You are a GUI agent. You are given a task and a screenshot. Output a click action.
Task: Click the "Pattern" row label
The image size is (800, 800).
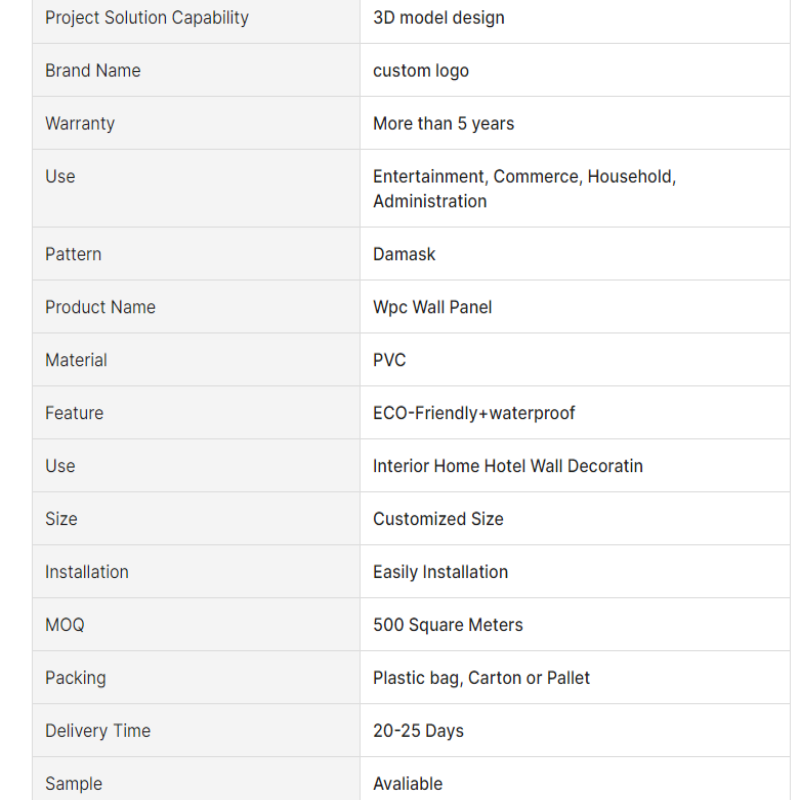pos(73,254)
